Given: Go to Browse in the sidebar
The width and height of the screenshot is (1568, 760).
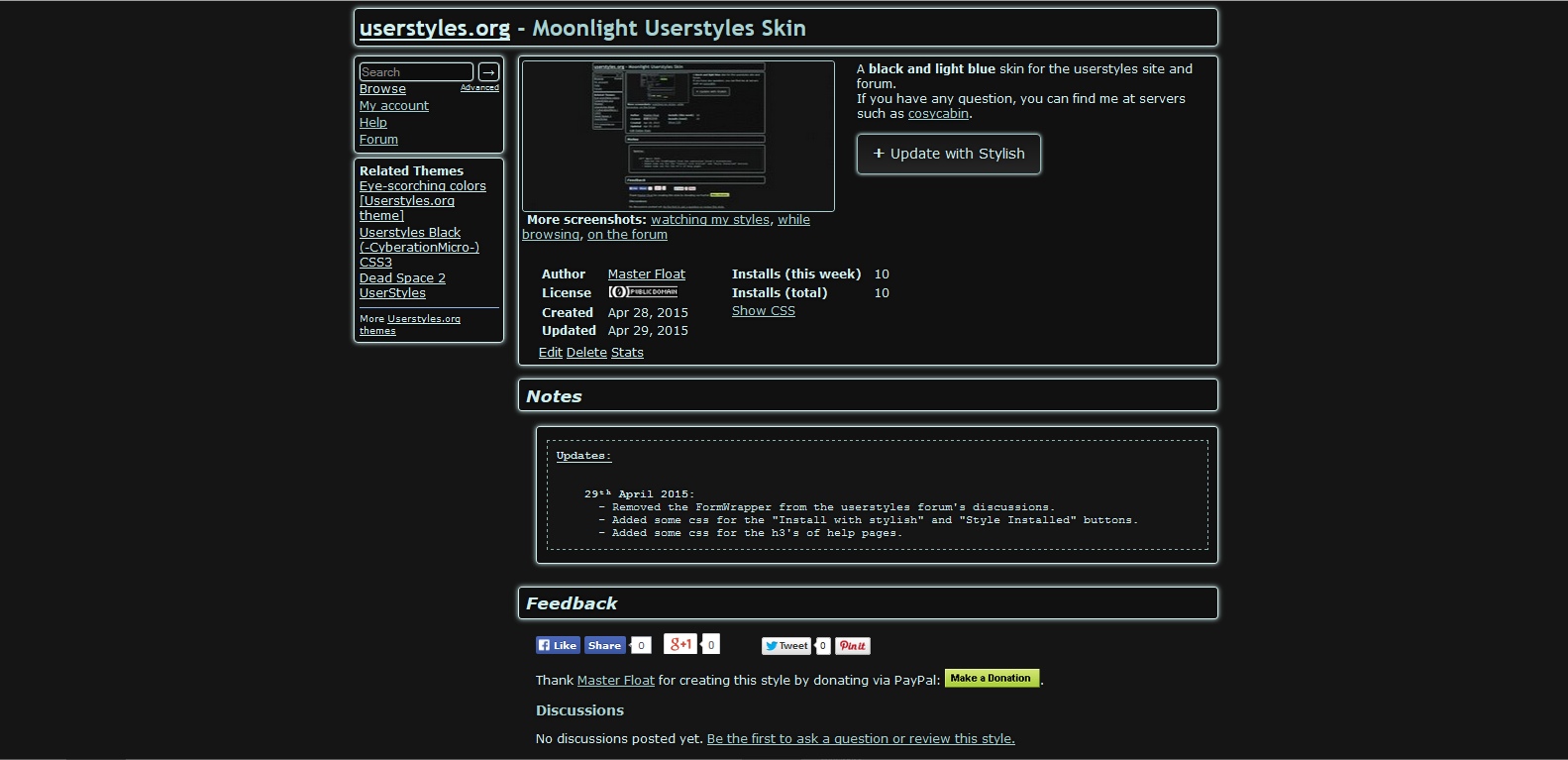Looking at the screenshot, I should 382,89.
